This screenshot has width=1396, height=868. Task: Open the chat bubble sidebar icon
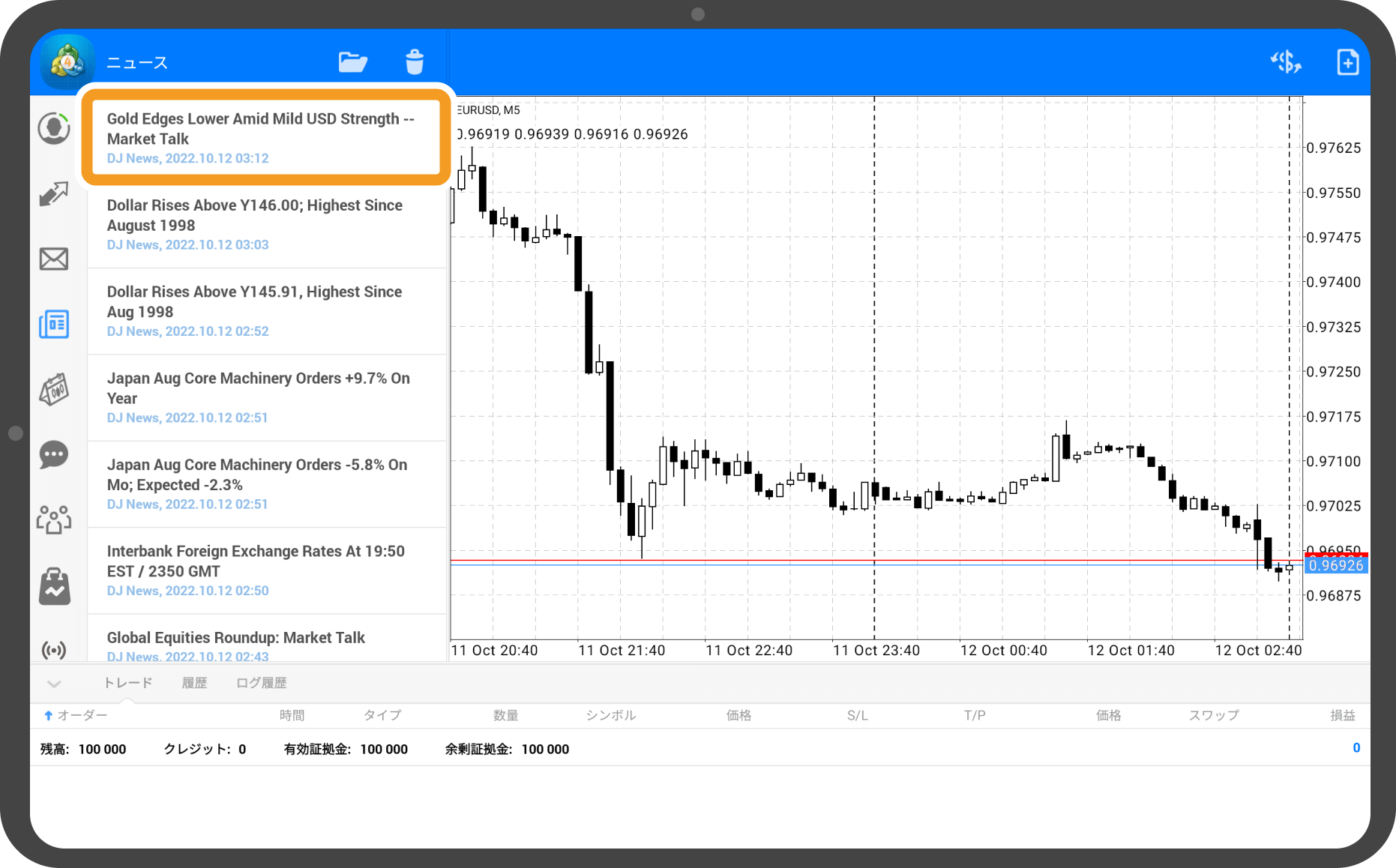[x=54, y=454]
